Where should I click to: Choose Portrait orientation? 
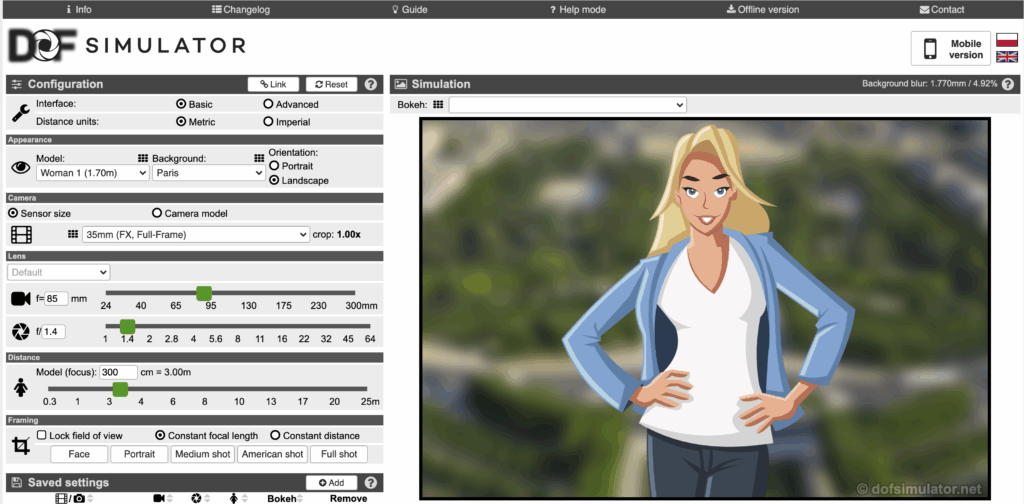pyautogui.click(x=274, y=166)
